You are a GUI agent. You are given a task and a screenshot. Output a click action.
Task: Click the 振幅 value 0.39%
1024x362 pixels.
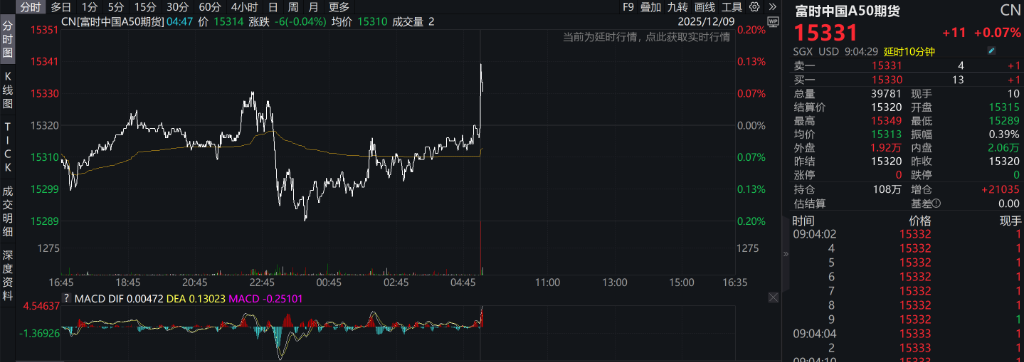pos(1004,135)
